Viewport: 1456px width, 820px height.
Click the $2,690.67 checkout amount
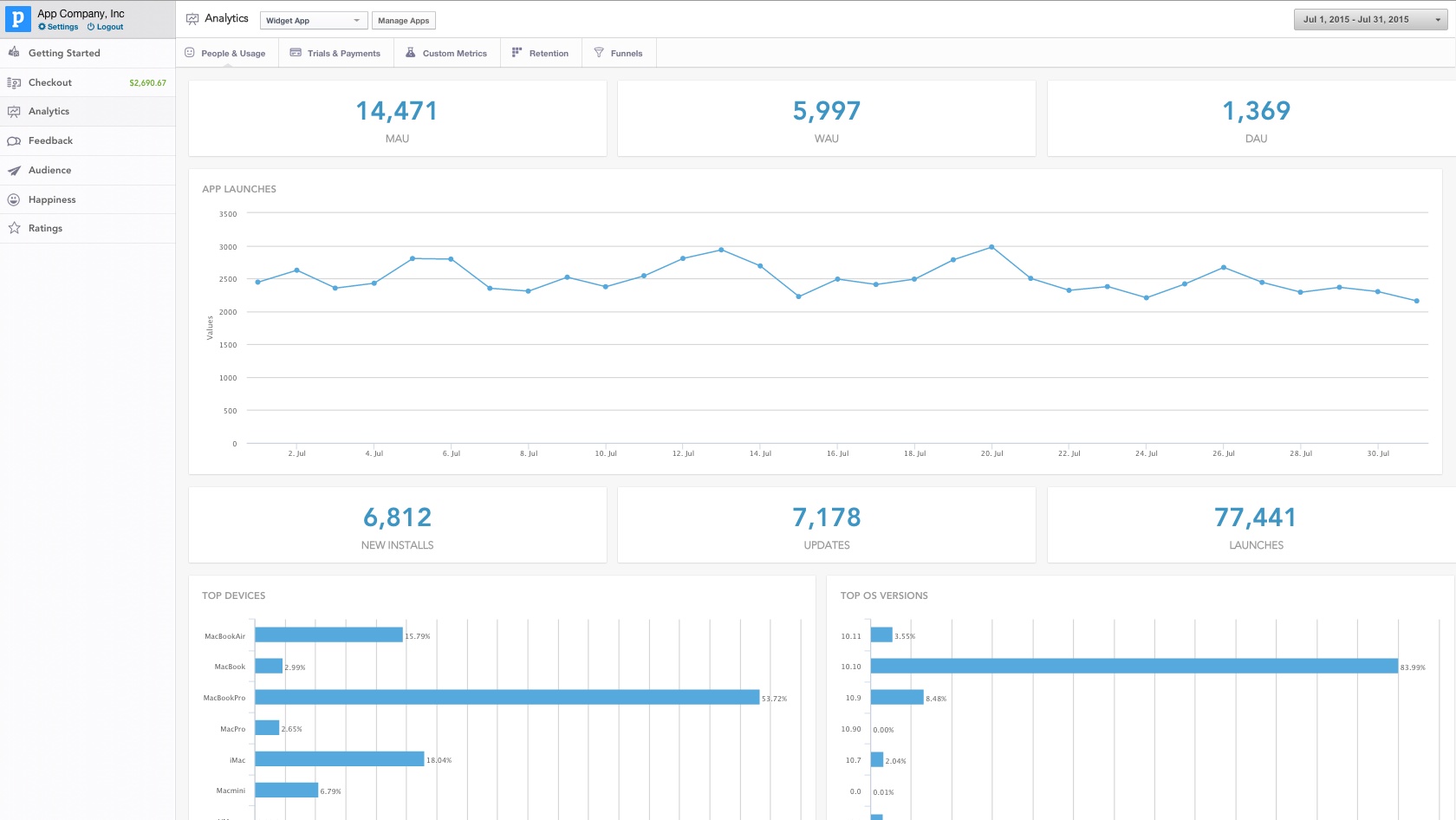[147, 83]
